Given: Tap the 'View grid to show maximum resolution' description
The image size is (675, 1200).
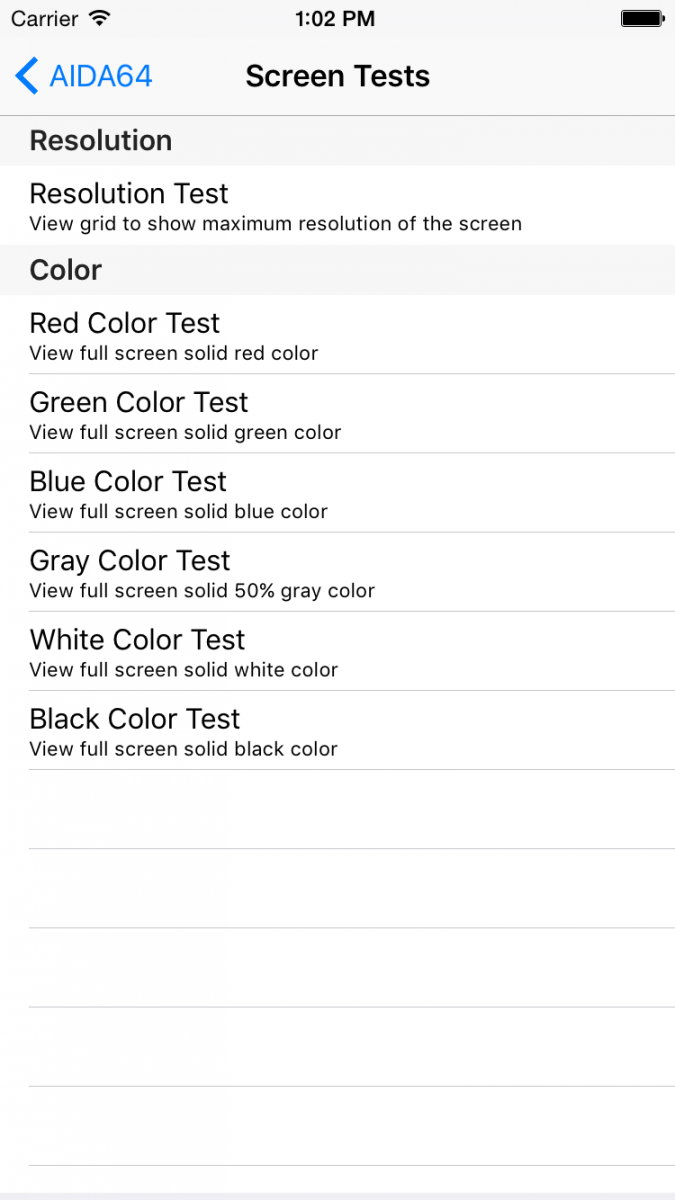Looking at the screenshot, I should pyautogui.click(x=275, y=224).
